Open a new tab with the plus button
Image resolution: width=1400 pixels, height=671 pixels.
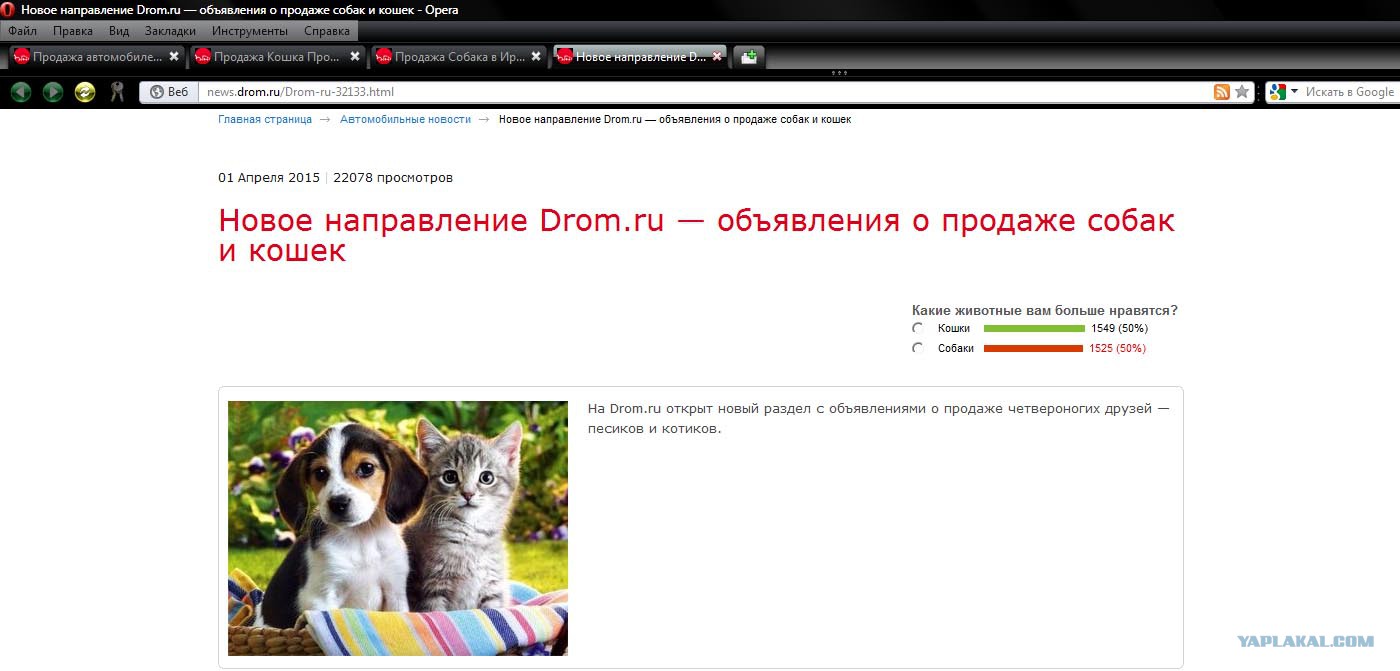pyautogui.click(x=749, y=57)
